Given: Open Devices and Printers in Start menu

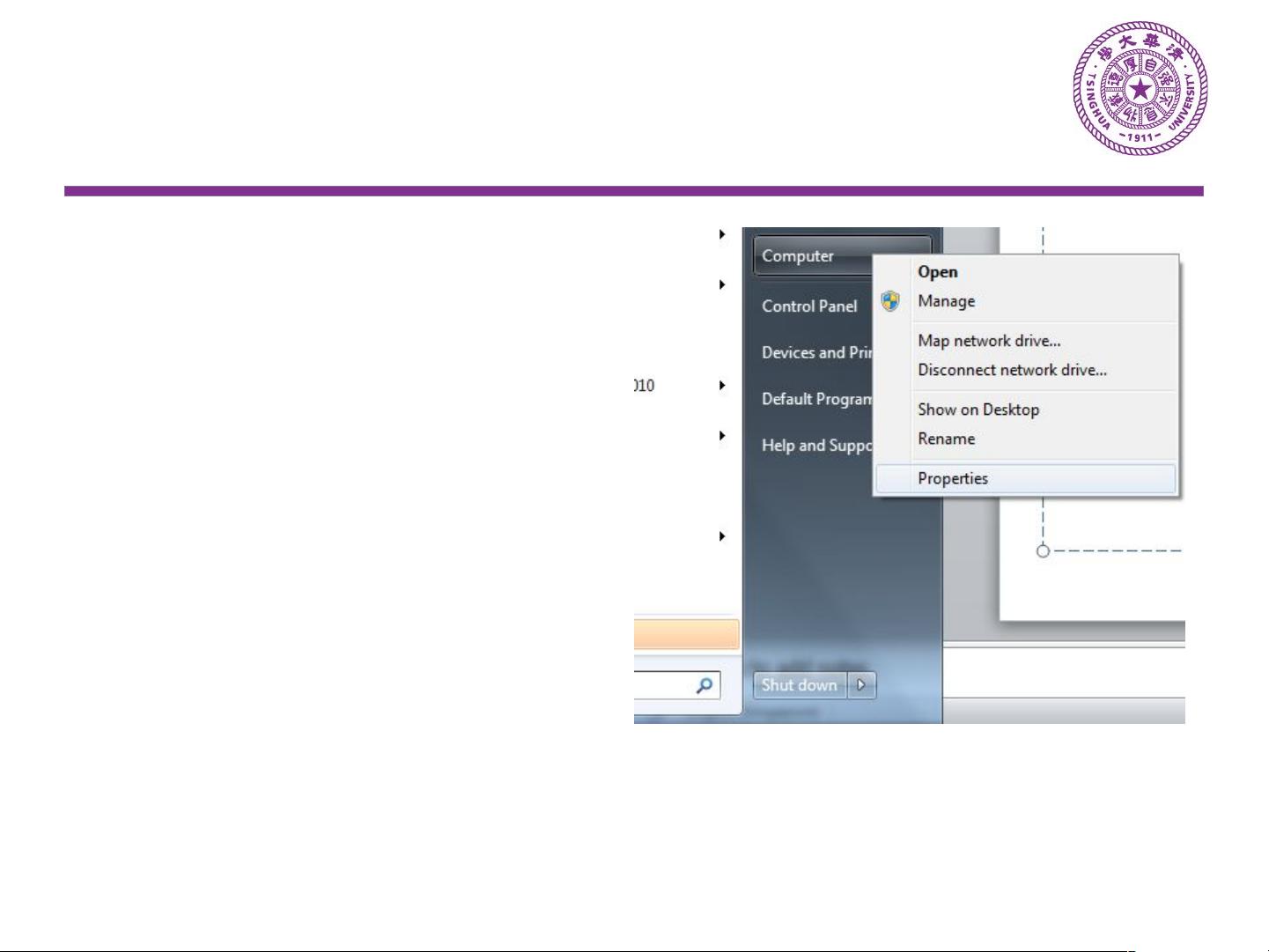Looking at the screenshot, I should click(x=816, y=352).
